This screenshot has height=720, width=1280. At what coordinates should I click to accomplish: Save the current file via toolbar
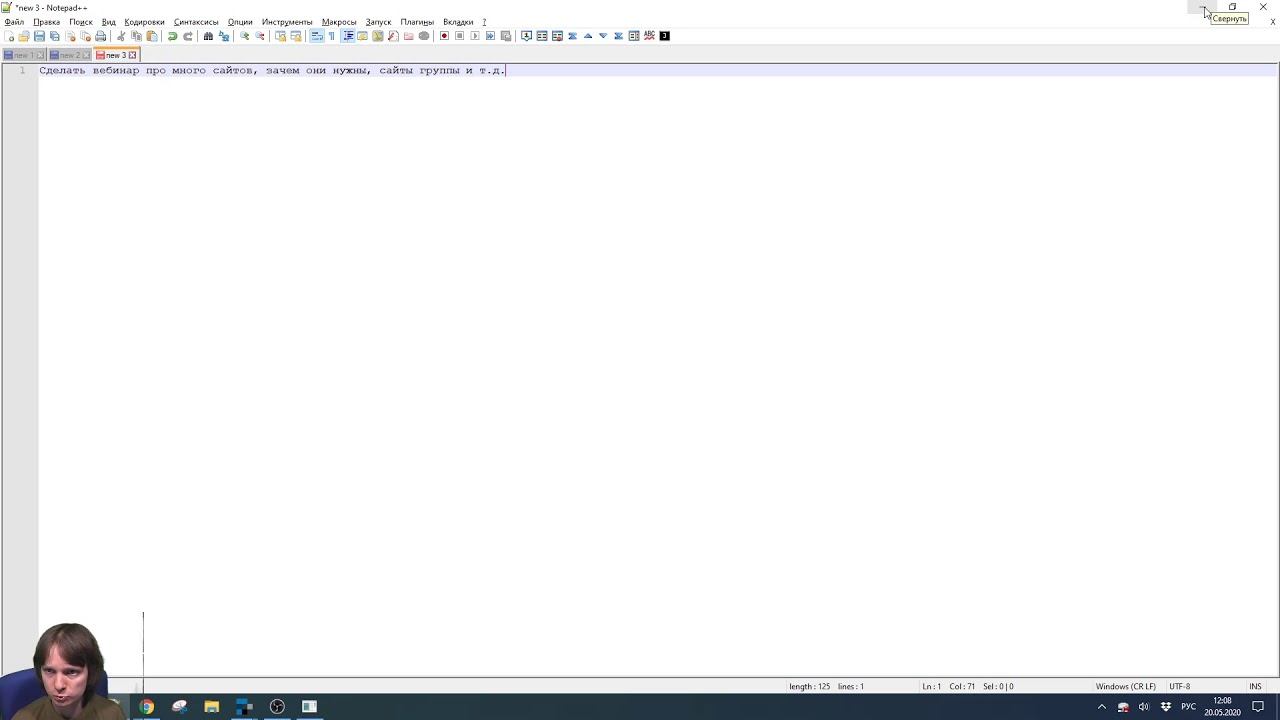click(39, 36)
